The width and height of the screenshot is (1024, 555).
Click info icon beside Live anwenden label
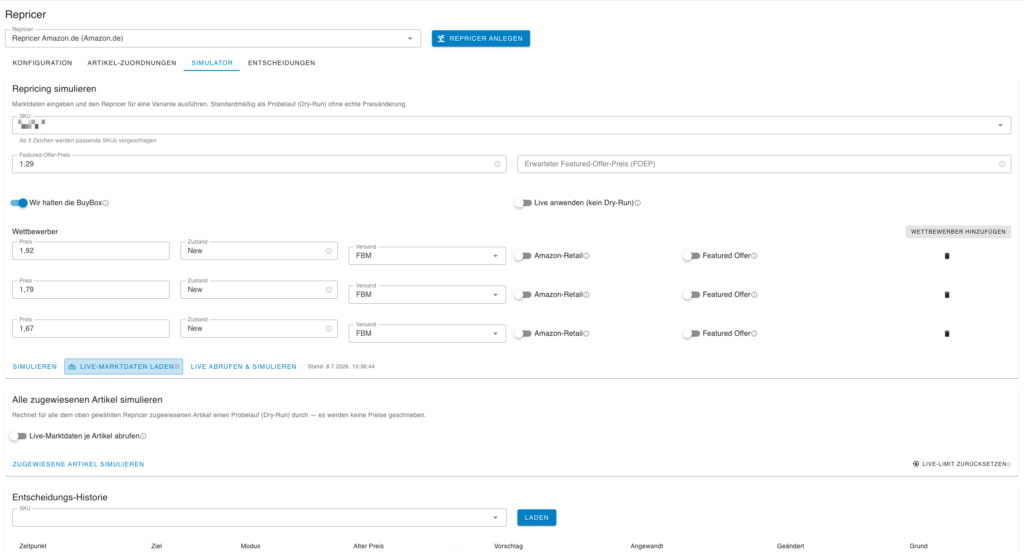pyautogui.click(x=638, y=203)
